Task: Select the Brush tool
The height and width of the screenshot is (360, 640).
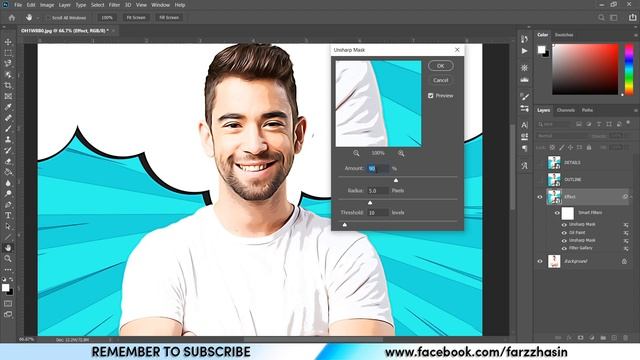Action: [x=8, y=129]
